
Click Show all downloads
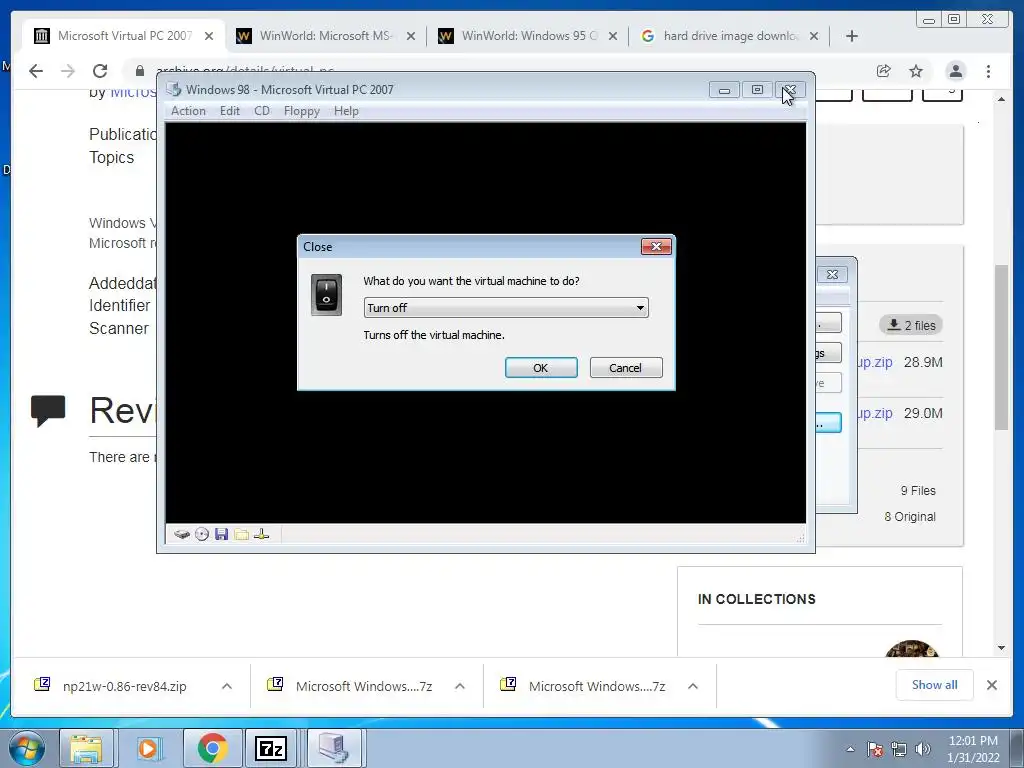pos(935,685)
